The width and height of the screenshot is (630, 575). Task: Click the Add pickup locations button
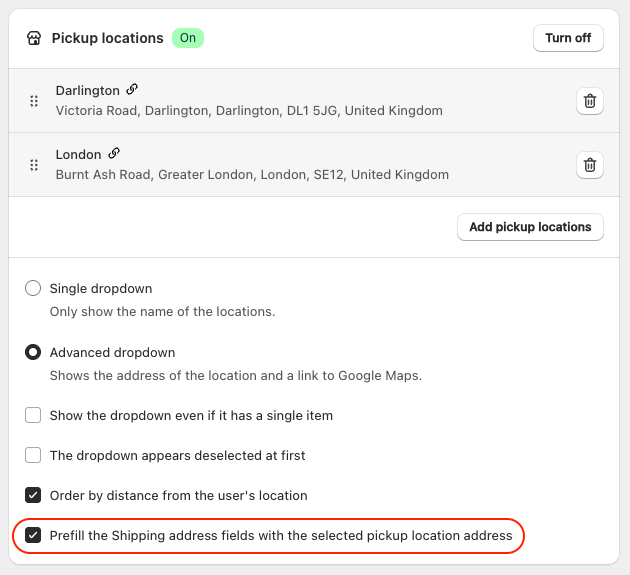530,227
